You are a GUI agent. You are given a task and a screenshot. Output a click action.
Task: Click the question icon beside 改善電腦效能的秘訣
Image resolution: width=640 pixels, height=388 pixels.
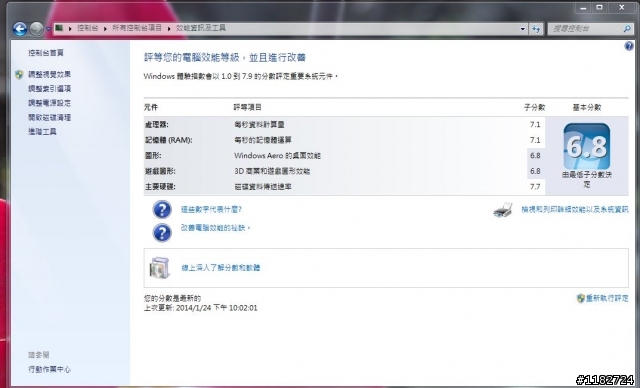pos(162,233)
